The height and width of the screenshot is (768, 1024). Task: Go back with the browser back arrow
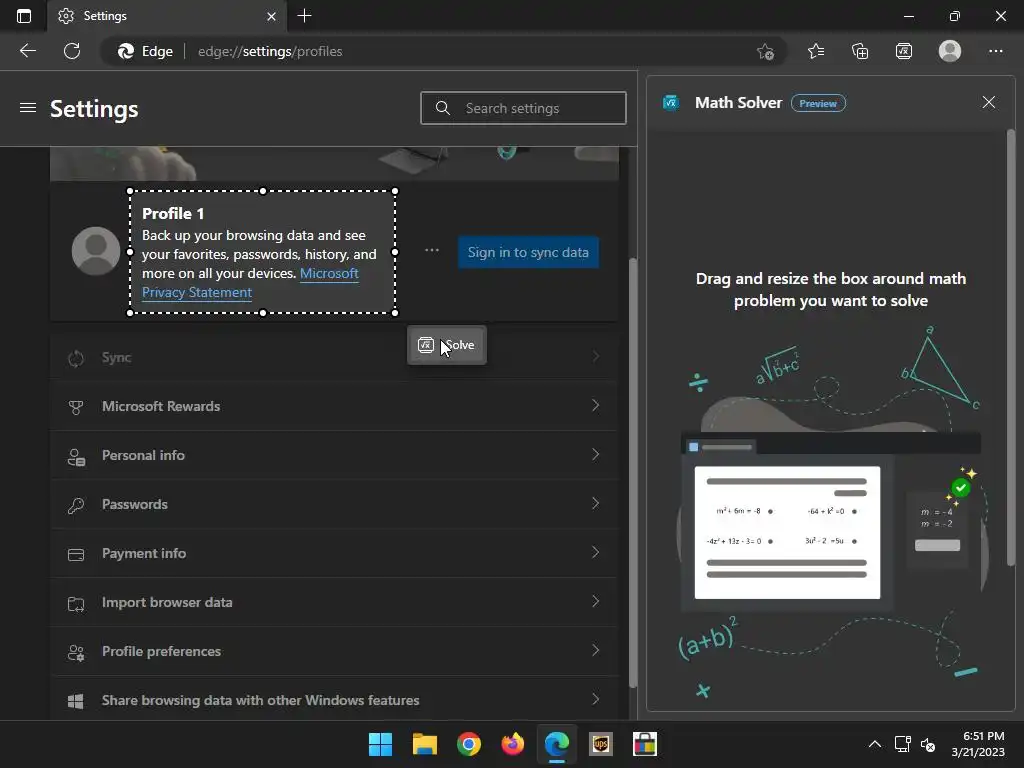pos(27,51)
